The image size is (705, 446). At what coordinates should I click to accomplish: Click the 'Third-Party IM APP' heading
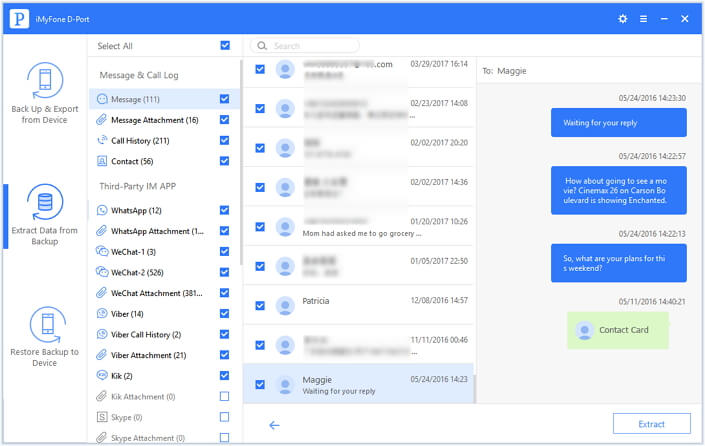pos(138,186)
